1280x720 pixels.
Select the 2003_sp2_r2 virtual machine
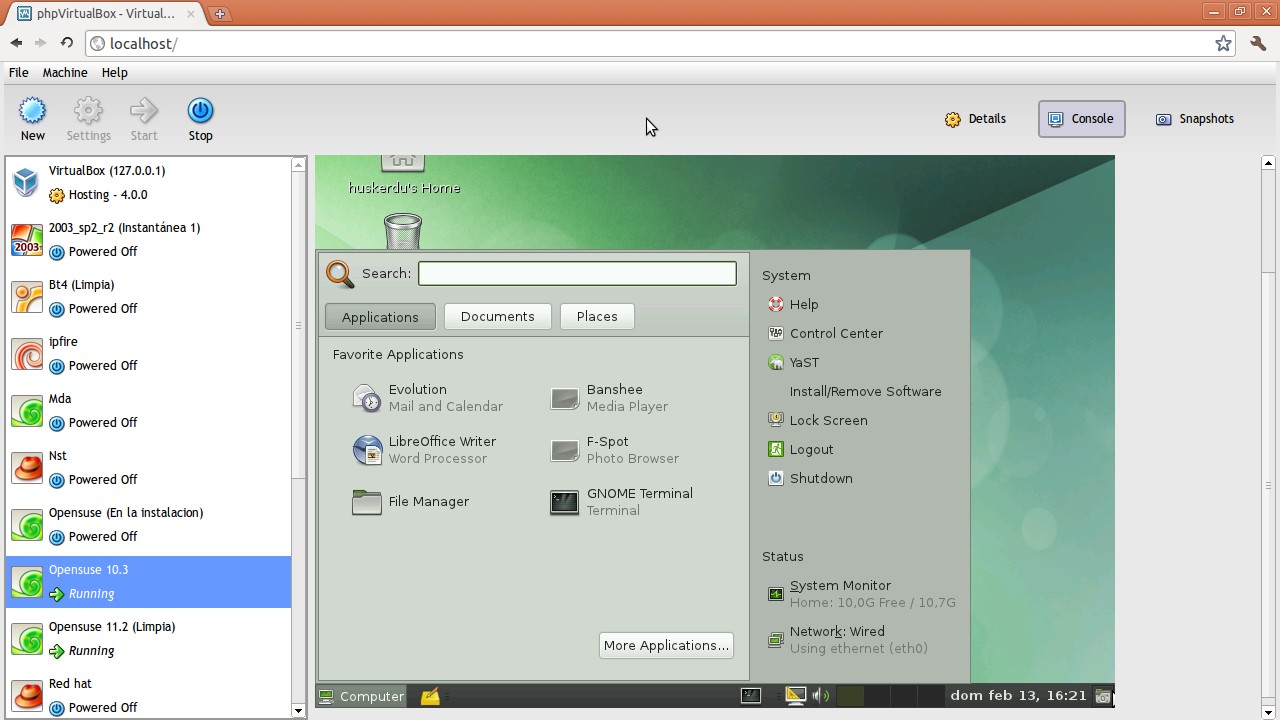coord(149,240)
